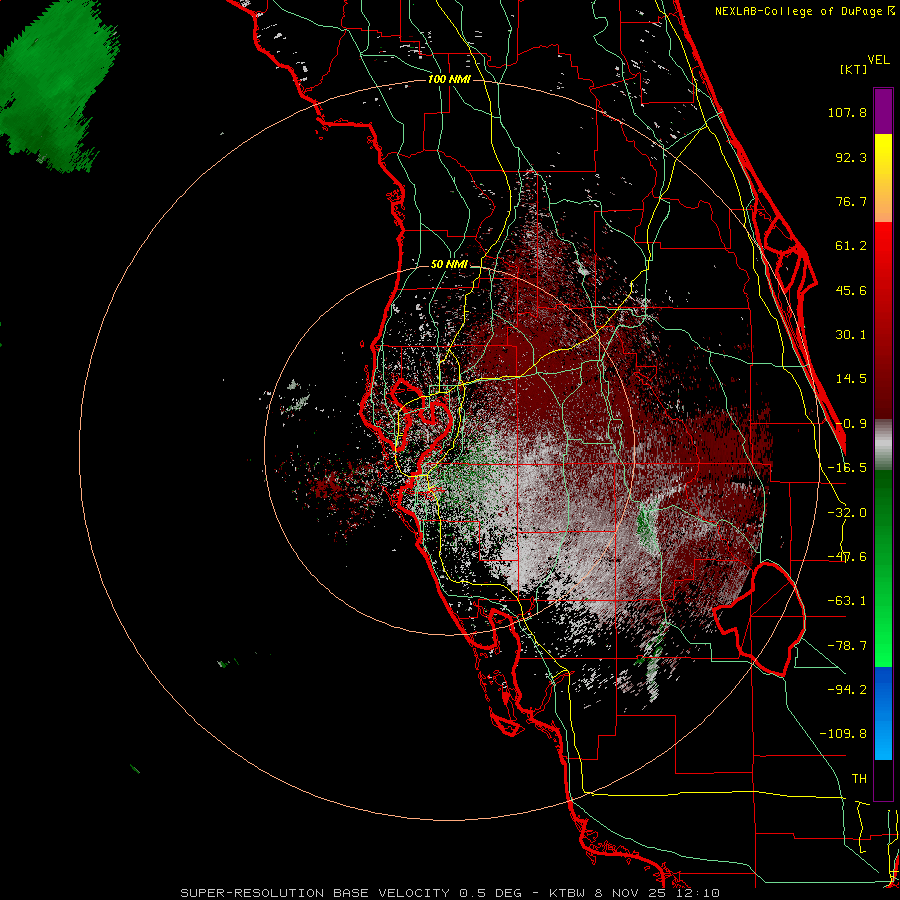Click the -78.7 velocity scale value
This screenshot has height=900, width=900.
tap(847, 646)
